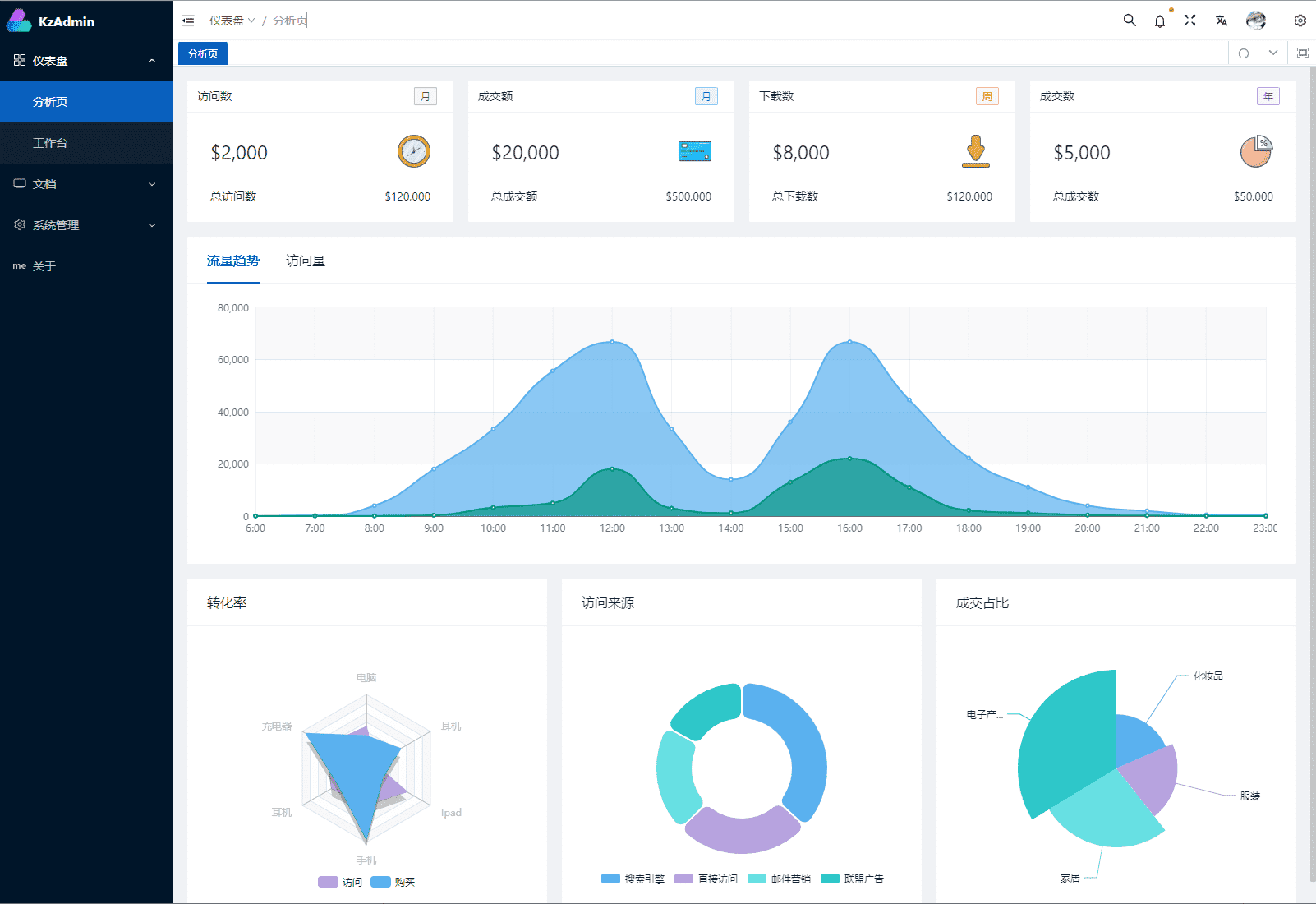Switch to the 访问量 tab
Viewport: 1316px width, 904px height.
pos(304,261)
